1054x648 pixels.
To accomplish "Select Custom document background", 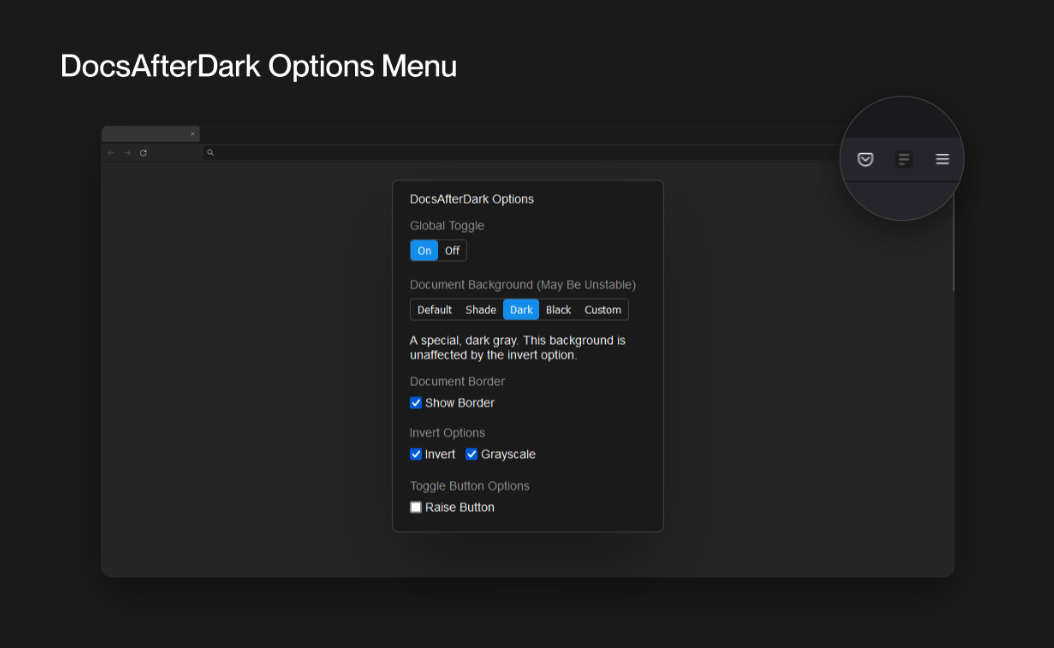I will [x=603, y=310].
